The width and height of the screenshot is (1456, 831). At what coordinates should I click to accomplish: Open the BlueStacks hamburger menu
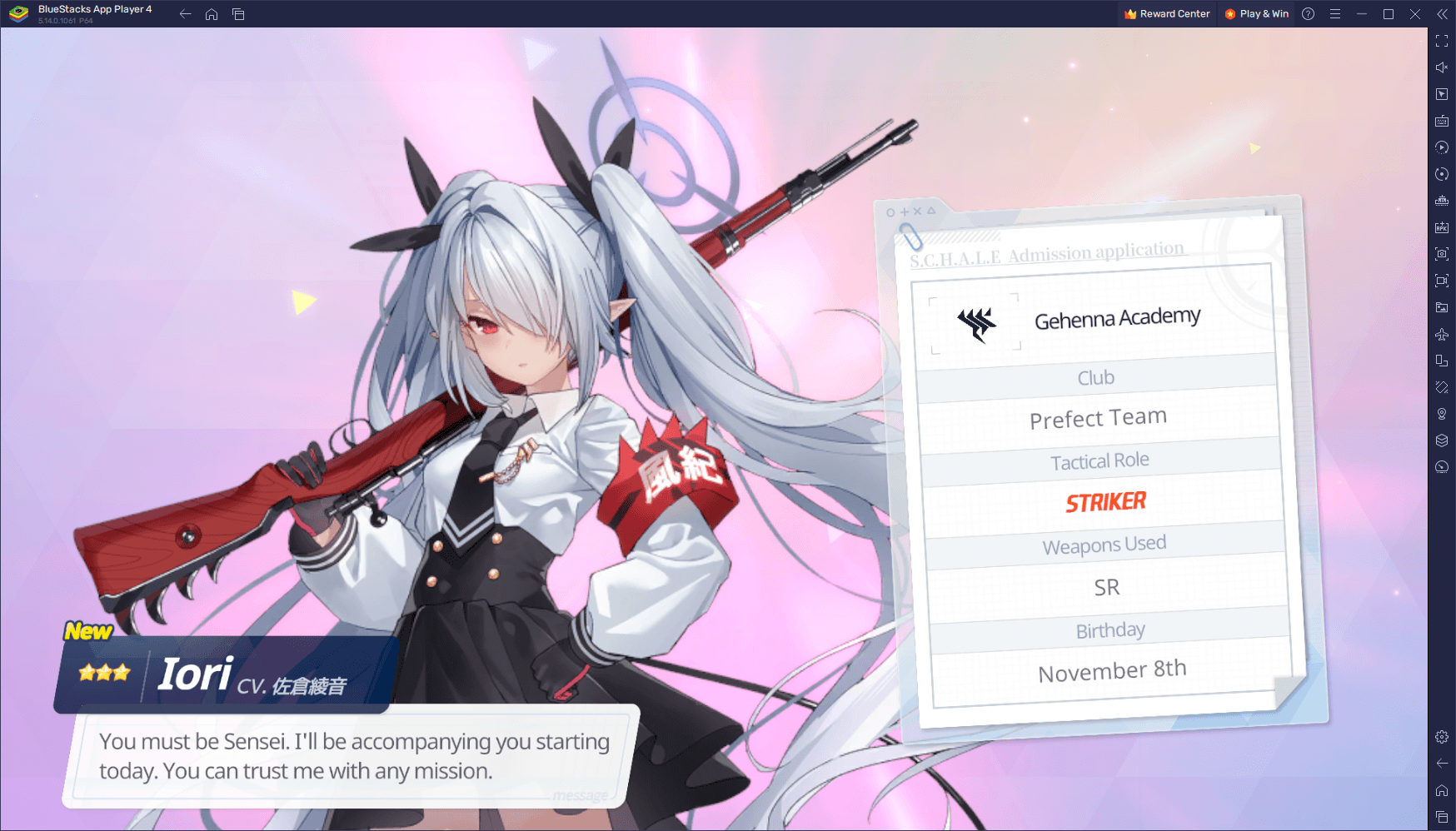click(x=1335, y=13)
